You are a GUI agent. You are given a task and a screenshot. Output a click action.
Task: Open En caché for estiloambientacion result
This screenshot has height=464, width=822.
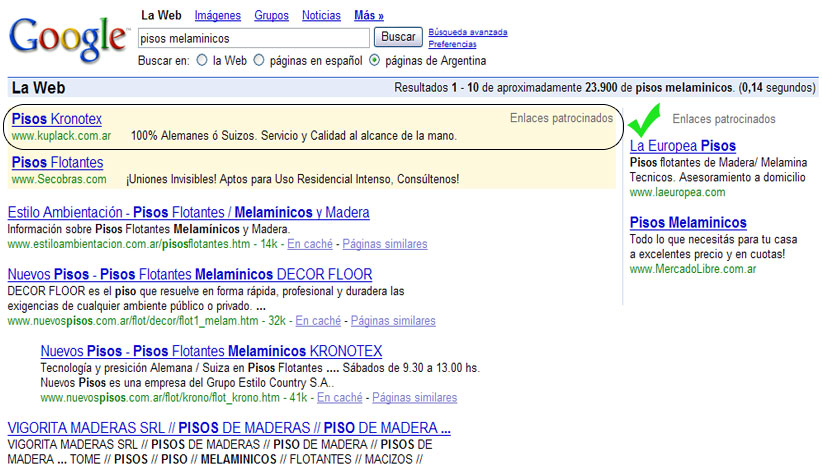coord(310,244)
